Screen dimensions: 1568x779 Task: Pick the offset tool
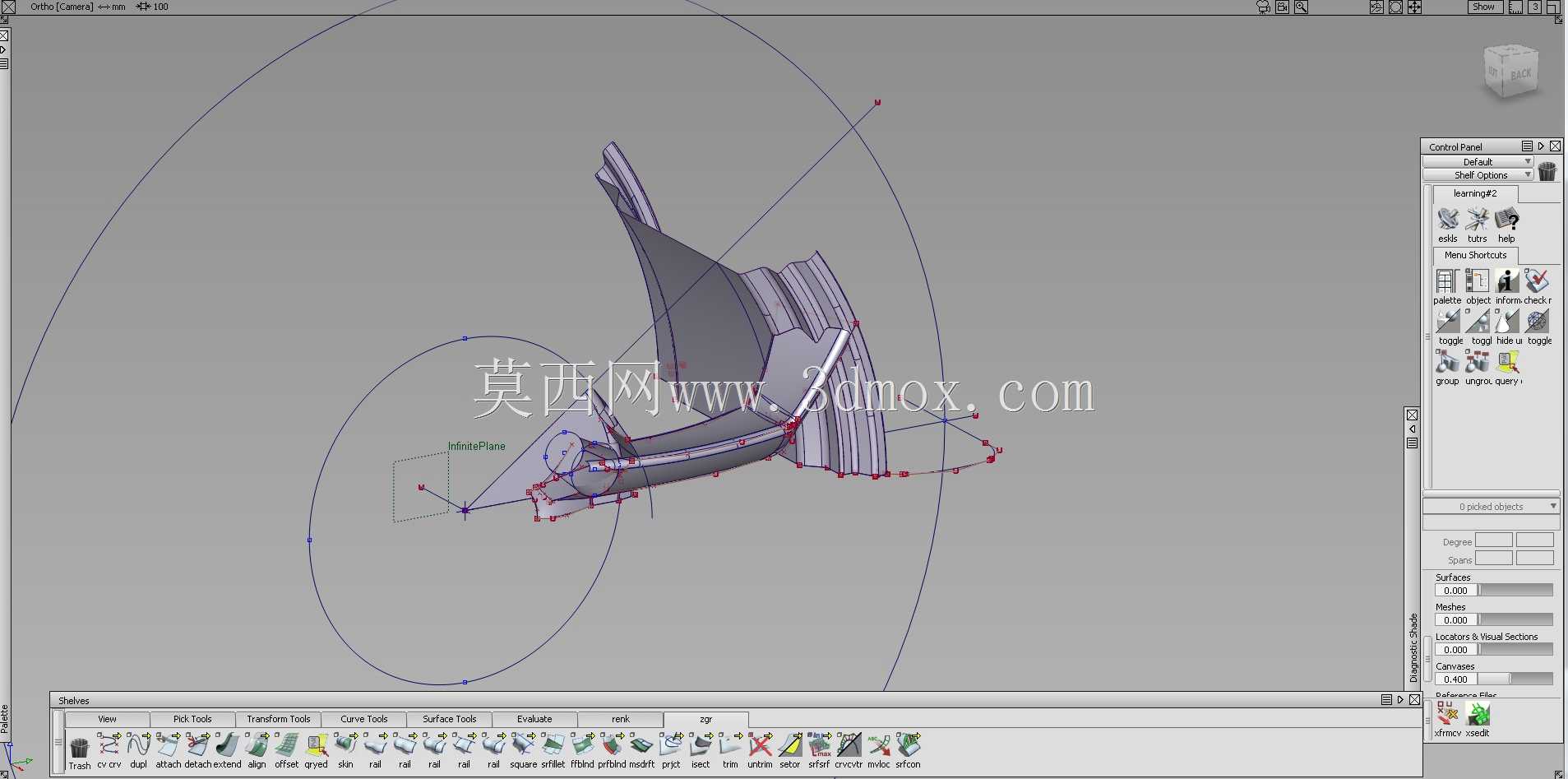pyautogui.click(x=286, y=745)
